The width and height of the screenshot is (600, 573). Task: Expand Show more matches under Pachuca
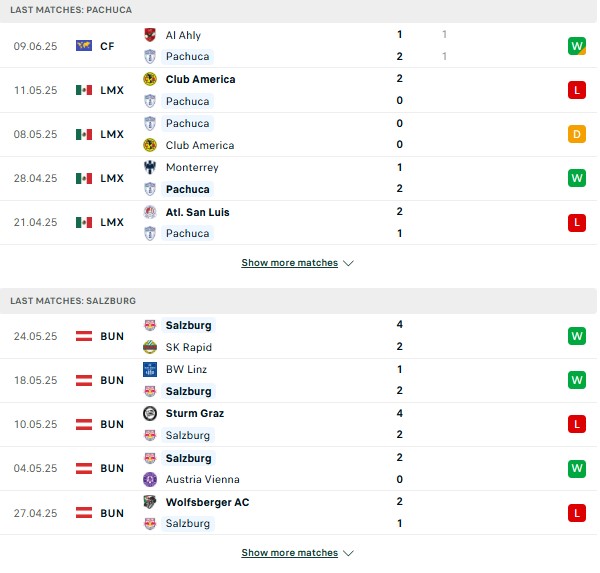[x=290, y=263]
